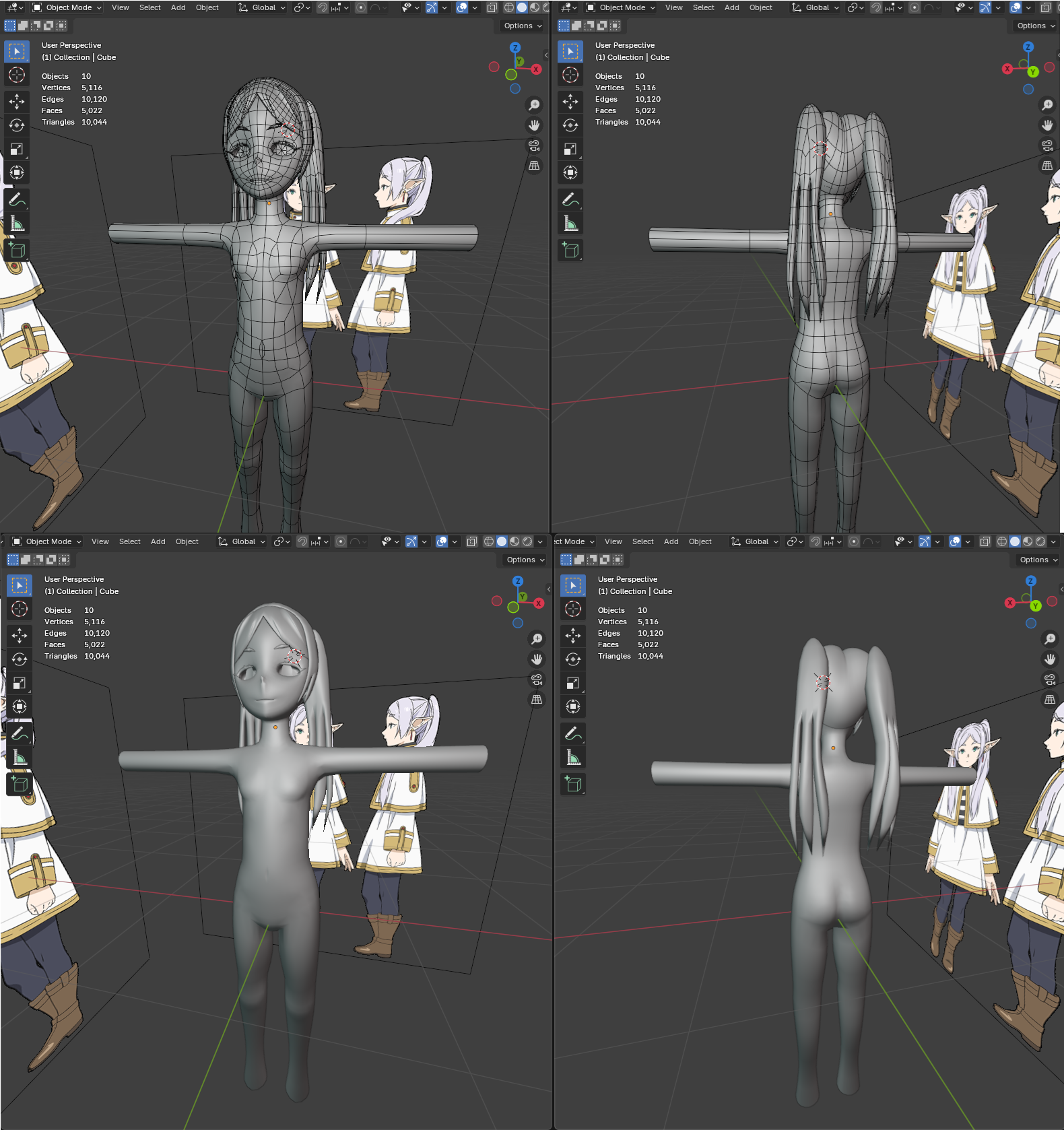The height and width of the screenshot is (1130, 1064).
Task: Toggle X-ray in bottom-right viewport header
Action: (985, 541)
